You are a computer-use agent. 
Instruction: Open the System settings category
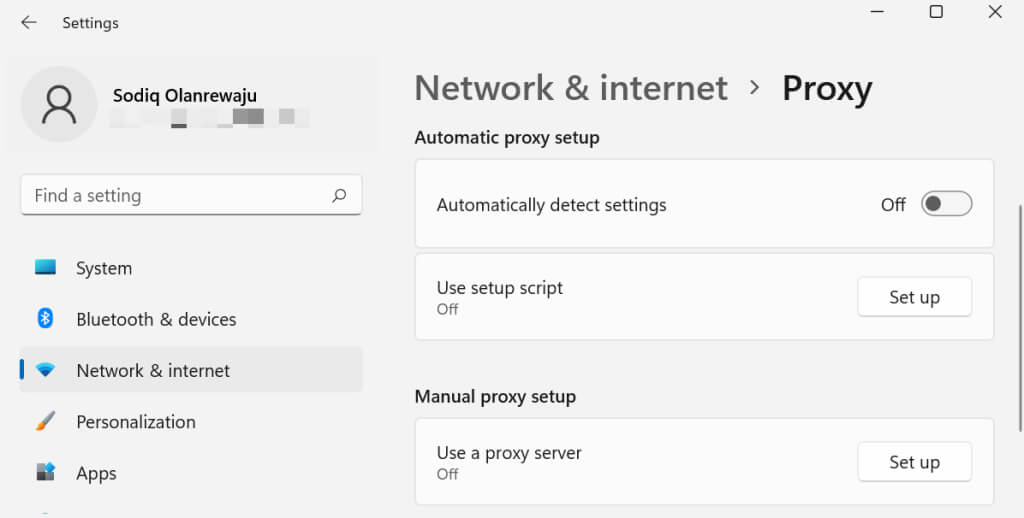(104, 268)
